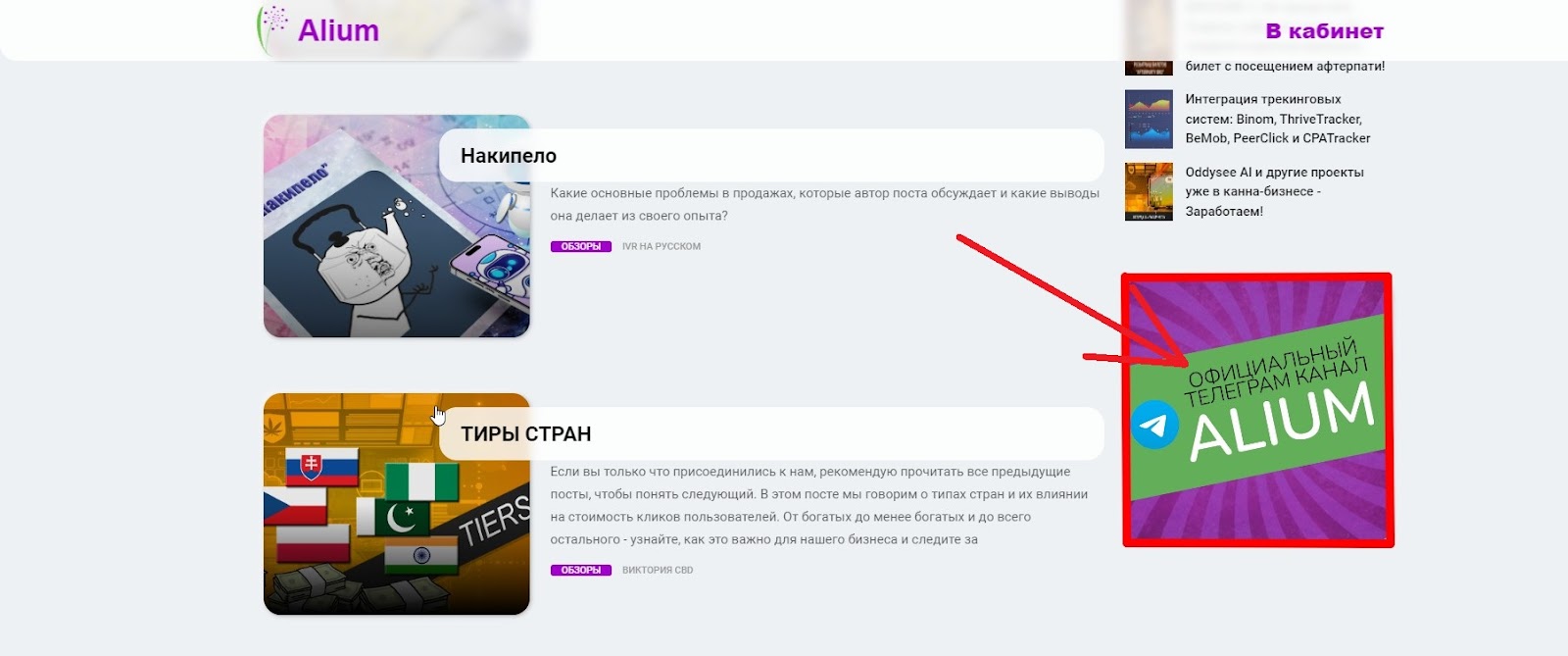The height and width of the screenshot is (656, 1568).
Task: Open author link IVR НА РУССКОМ
Action: click(661, 246)
